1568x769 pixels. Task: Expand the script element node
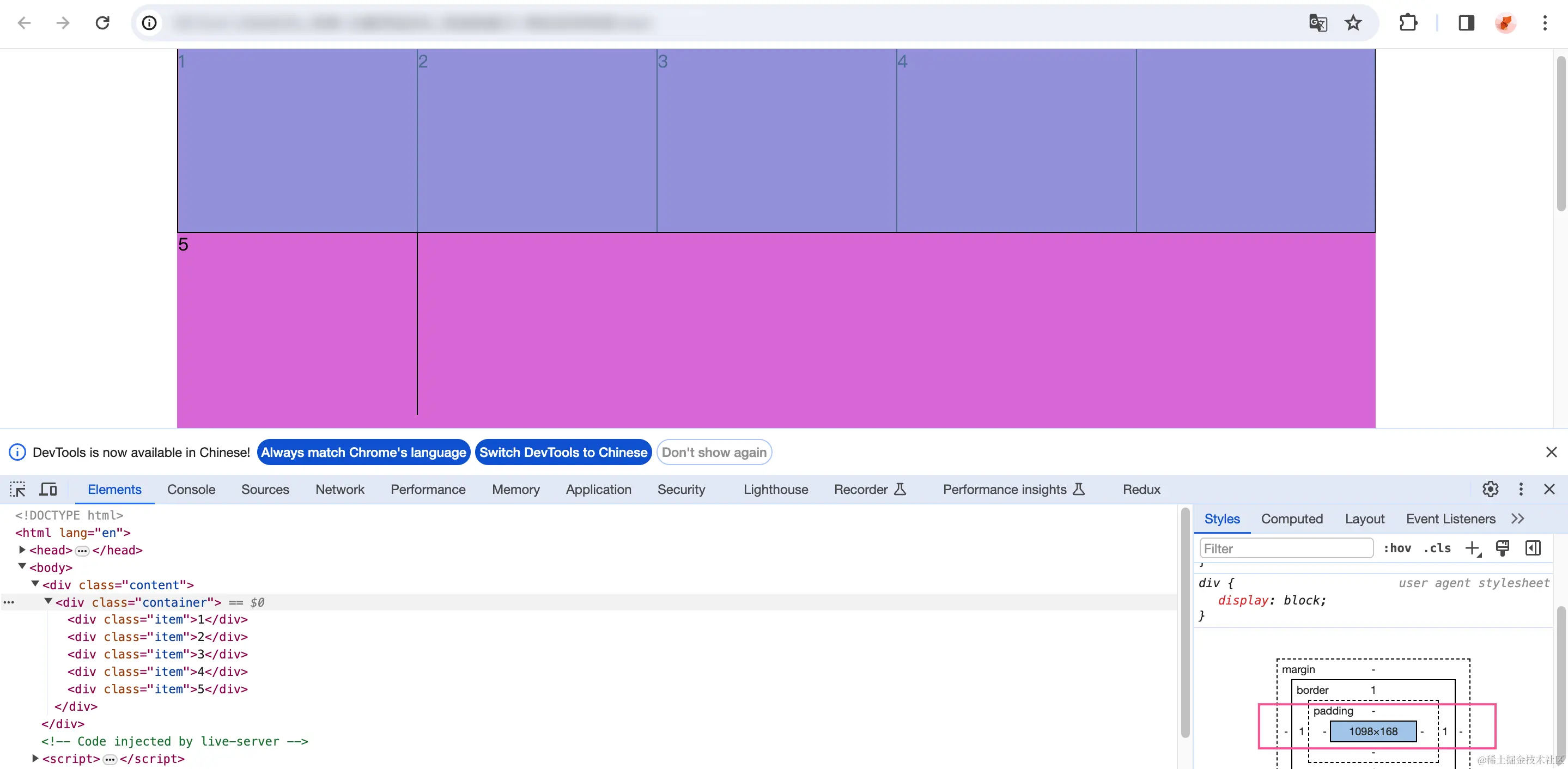[35, 758]
